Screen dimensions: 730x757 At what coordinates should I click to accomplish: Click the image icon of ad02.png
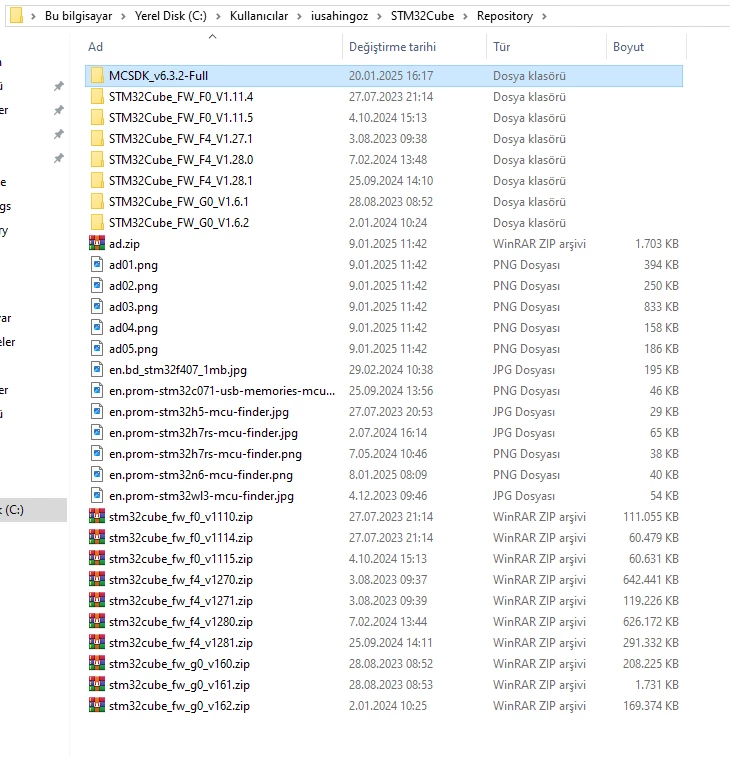(x=97, y=286)
